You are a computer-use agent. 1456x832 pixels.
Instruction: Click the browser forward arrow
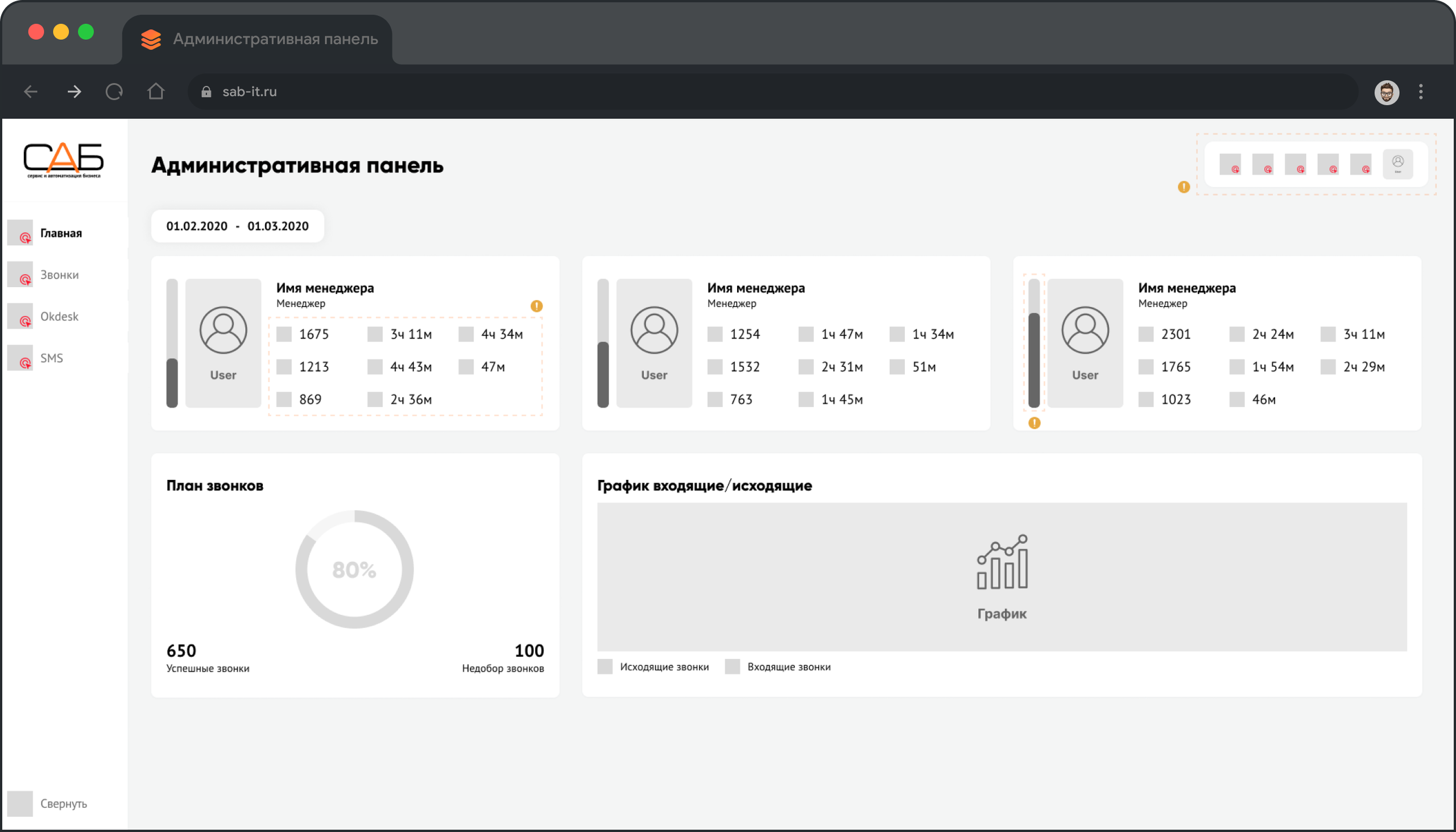[x=74, y=92]
